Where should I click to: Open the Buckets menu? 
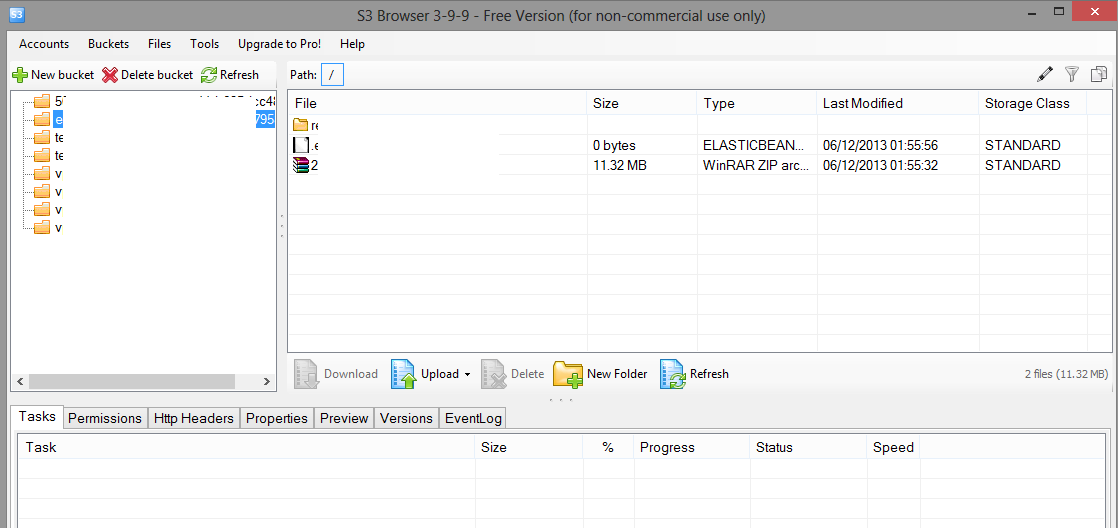pyautogui.click(x=108, y=43)
